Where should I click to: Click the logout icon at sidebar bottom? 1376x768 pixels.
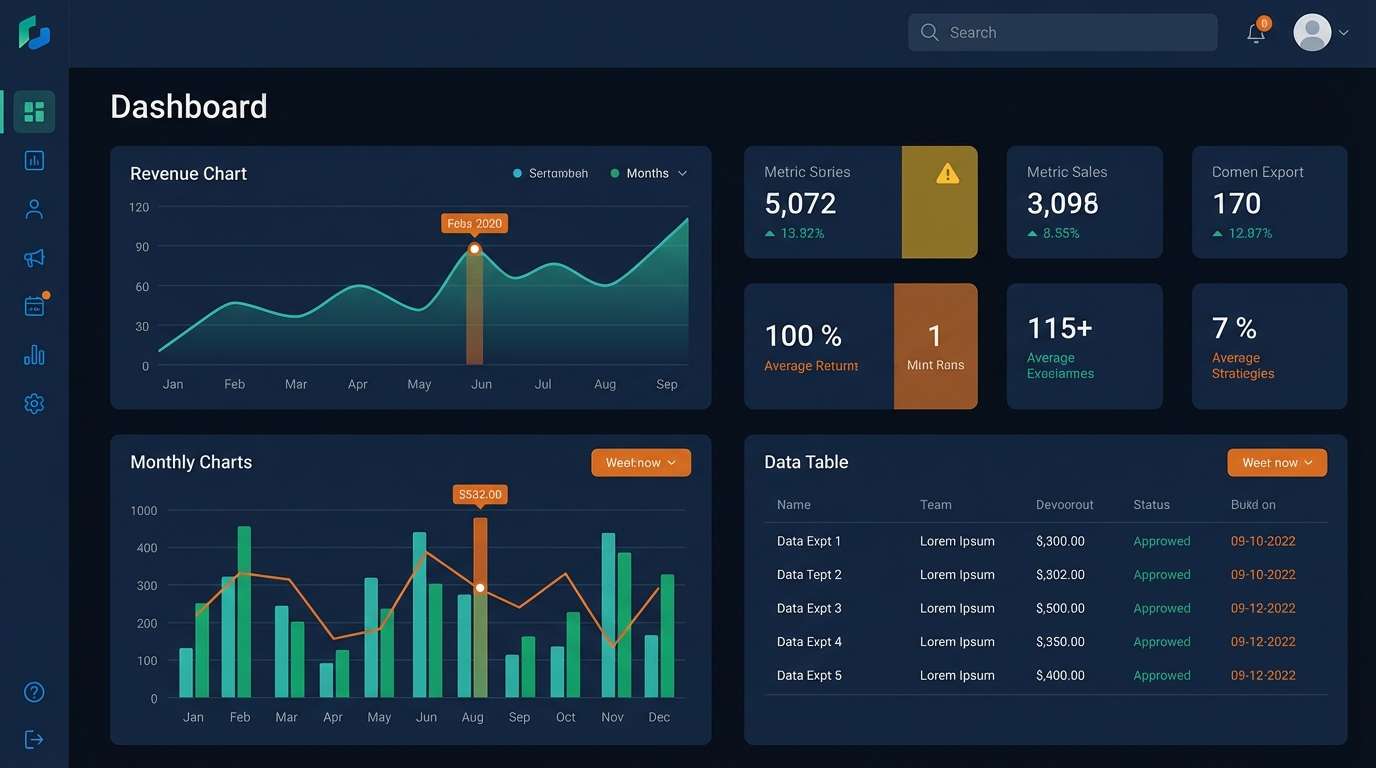click(x=33, y=739)
